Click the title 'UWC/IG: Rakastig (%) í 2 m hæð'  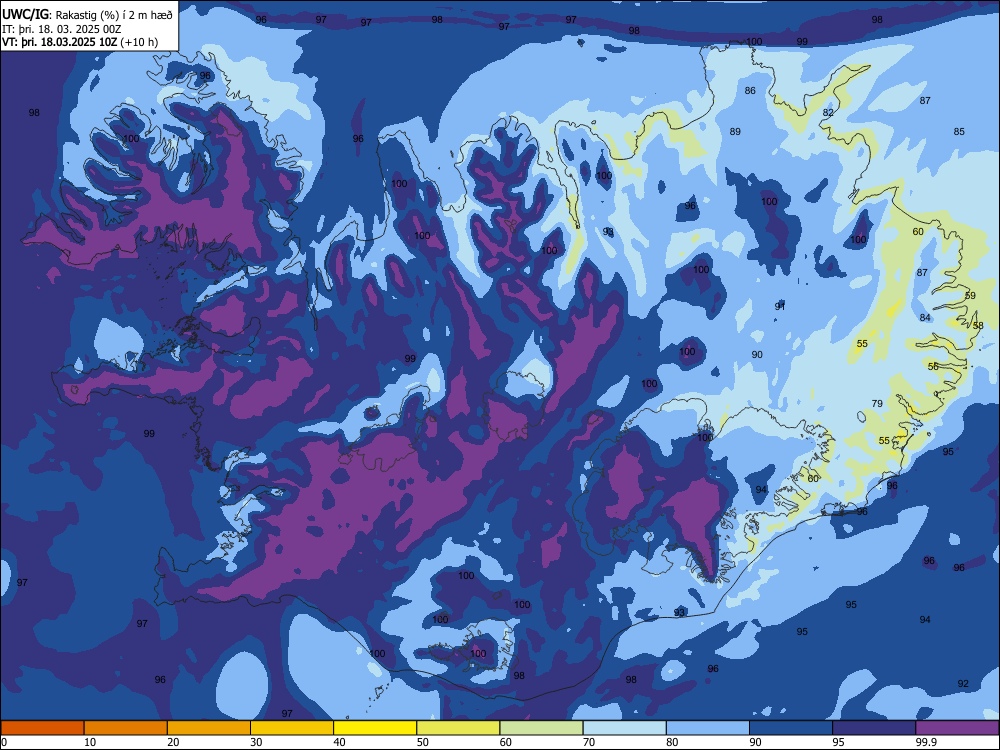point(87,15)
